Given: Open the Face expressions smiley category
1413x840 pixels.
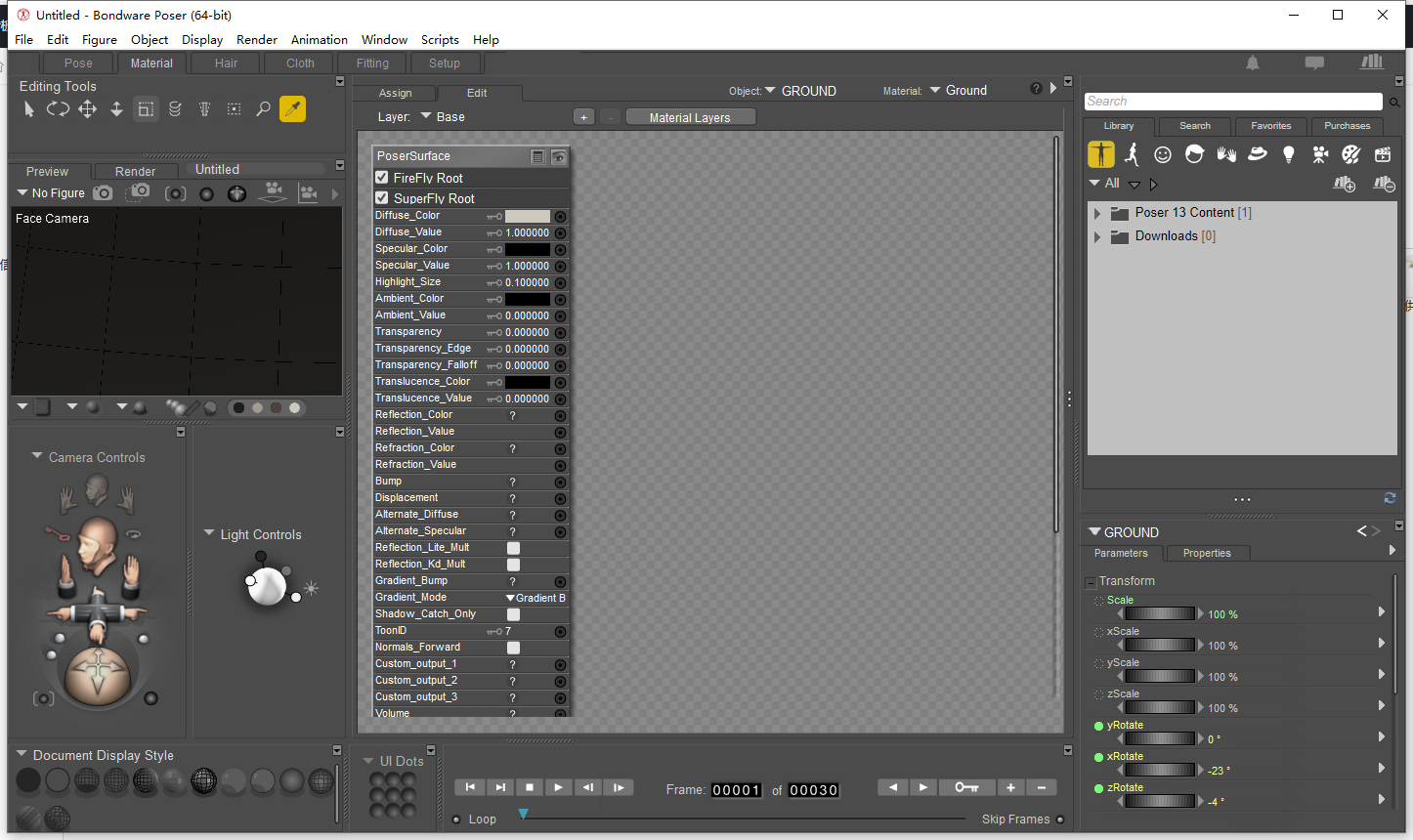Looking at the screenshot, I should coord(1163,154).
